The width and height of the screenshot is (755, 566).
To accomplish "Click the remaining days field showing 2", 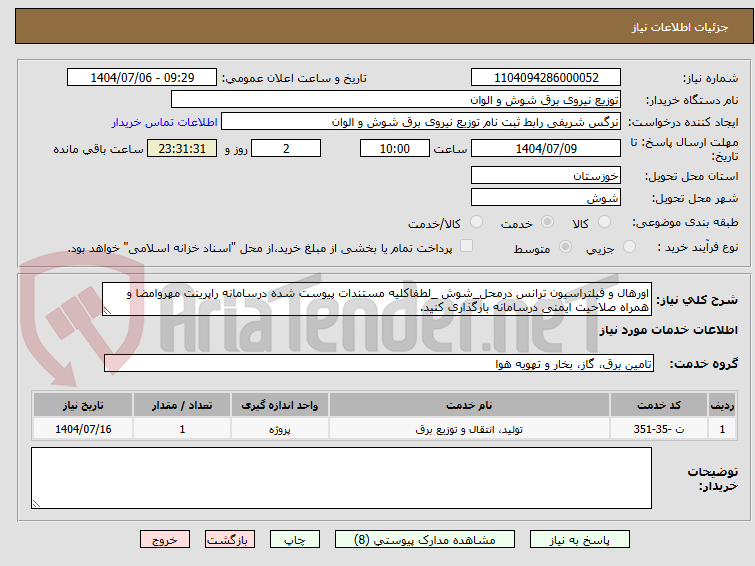I will coord(286,148).
